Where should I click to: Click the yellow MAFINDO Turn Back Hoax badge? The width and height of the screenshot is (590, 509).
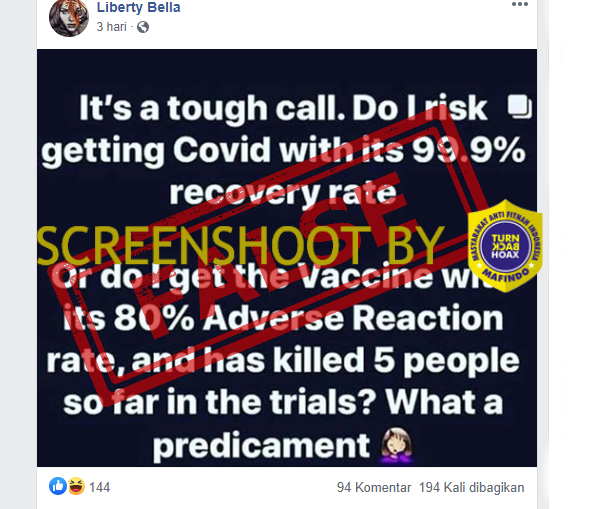(x=505, y=246)
